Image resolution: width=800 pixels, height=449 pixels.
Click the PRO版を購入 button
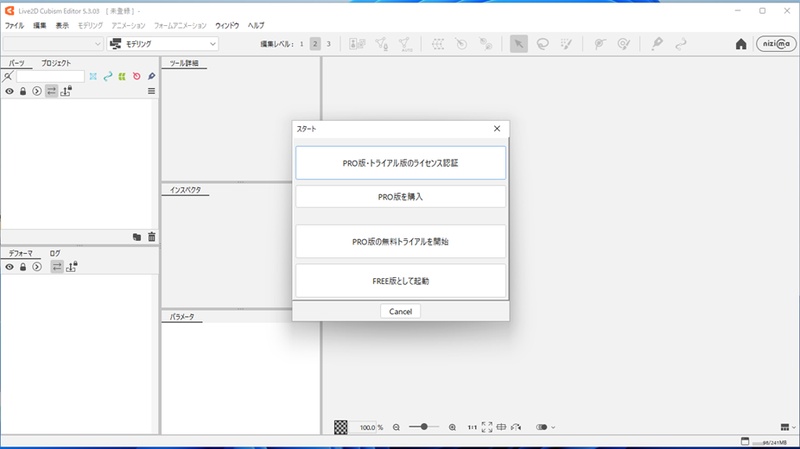point(401,196)
